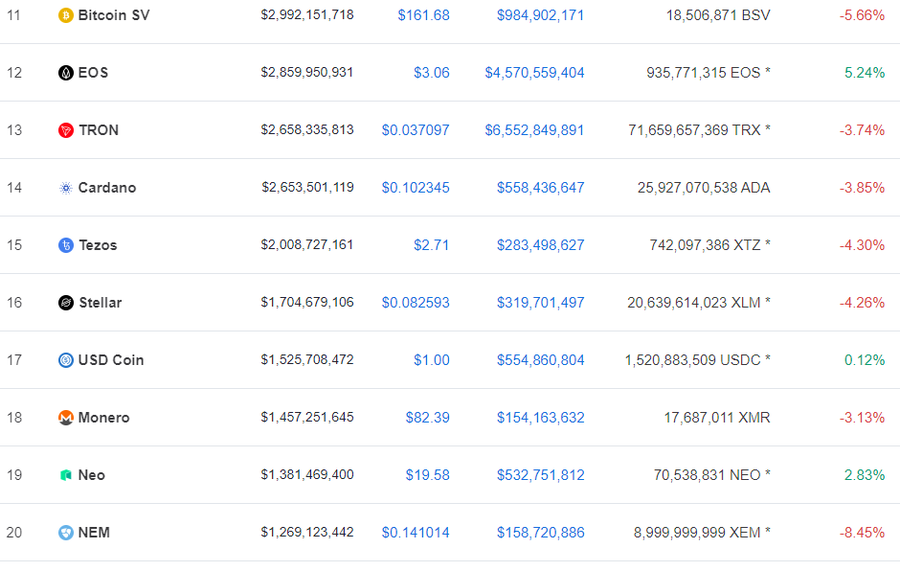
Task: Select Stellar market cap $1,704,679,106
Action: coord(307,302)
